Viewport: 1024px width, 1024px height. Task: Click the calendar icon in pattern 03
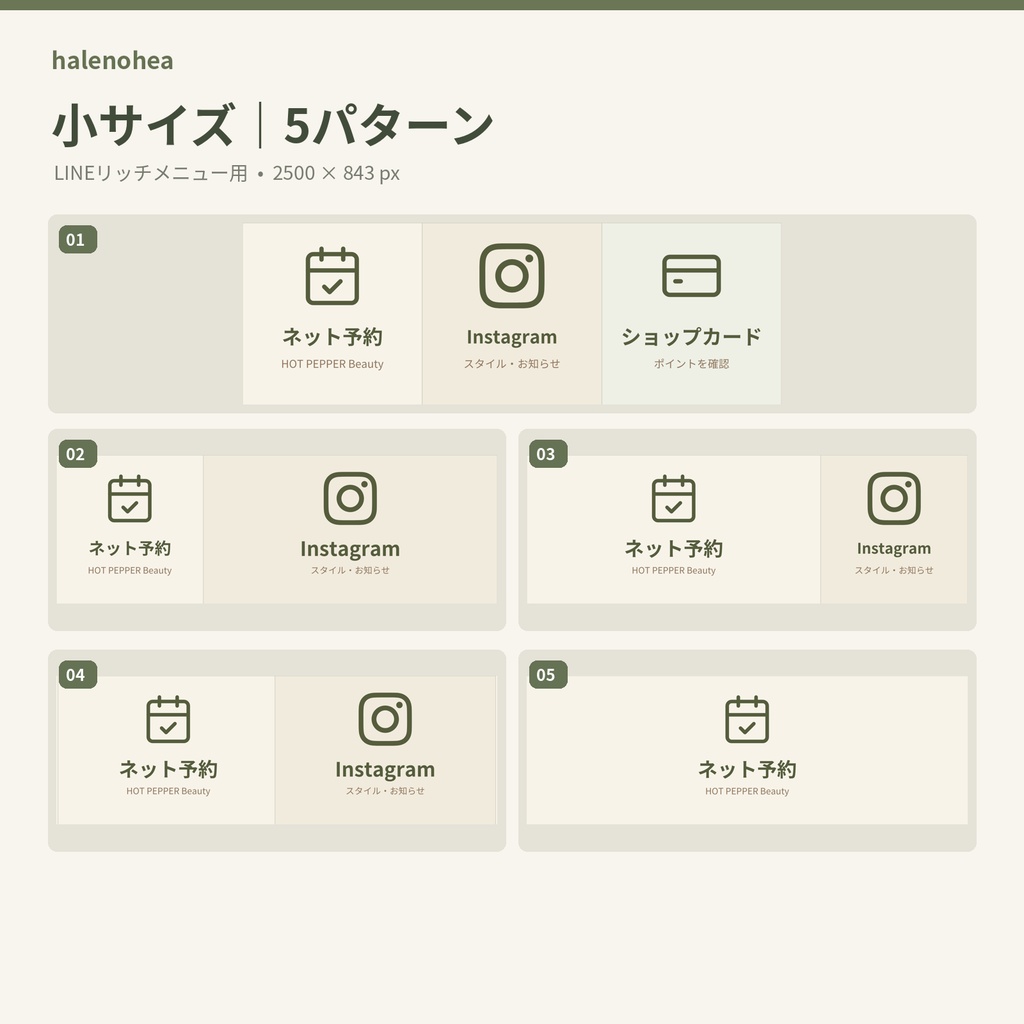(673, 498)
